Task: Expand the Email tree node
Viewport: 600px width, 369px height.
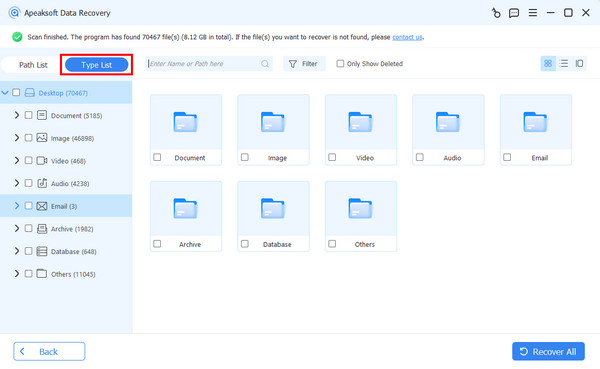Action: click(x=17, y=206)
